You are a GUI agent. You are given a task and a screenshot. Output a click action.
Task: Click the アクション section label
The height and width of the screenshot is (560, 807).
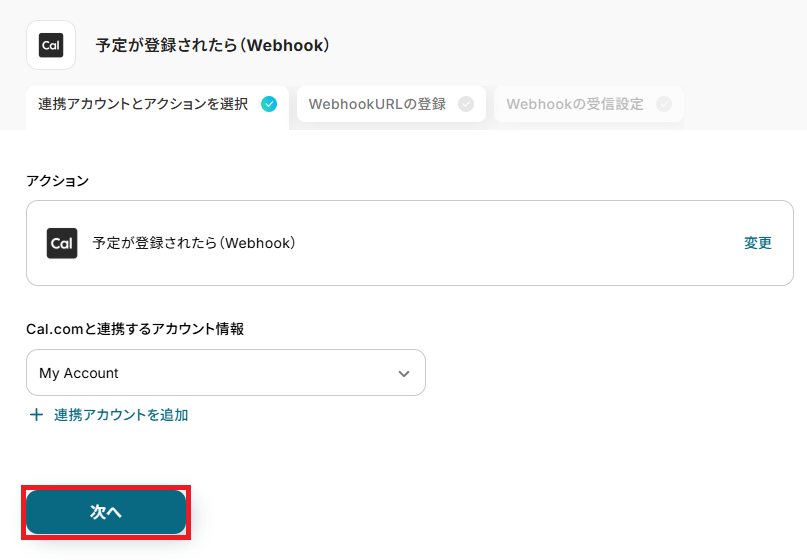click(x=57, y=181)
